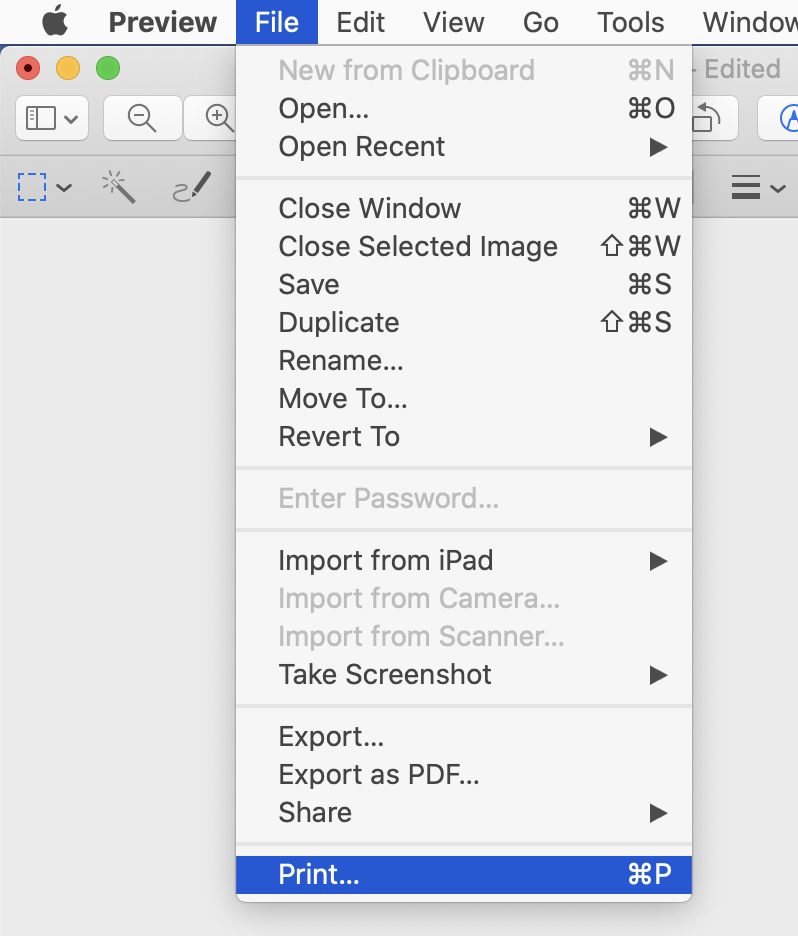The width and height of the screenshot is (798, 936).
Task: Open the selection tool dropdown chevron
Action: point(64,189)
